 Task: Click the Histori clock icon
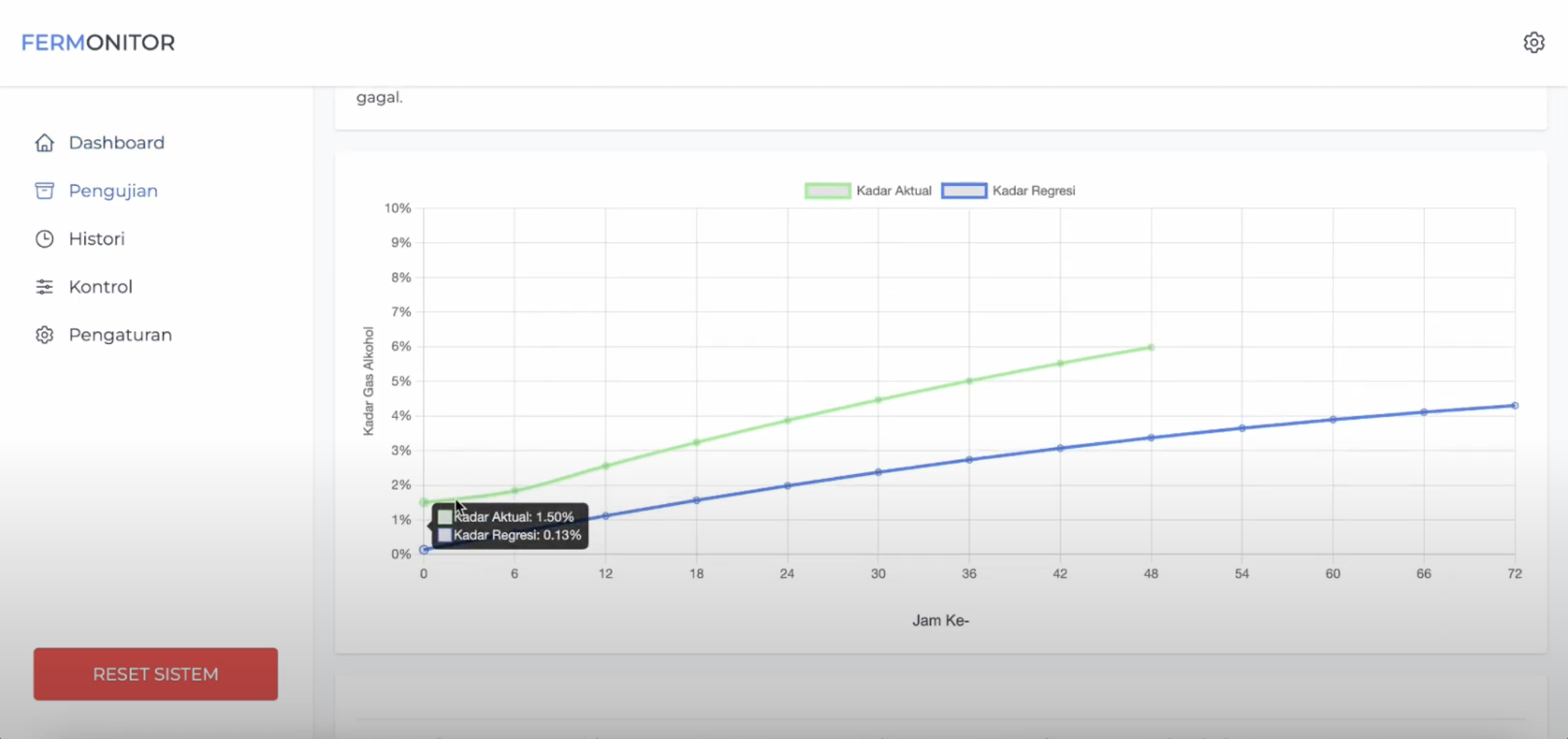point(44,239)
